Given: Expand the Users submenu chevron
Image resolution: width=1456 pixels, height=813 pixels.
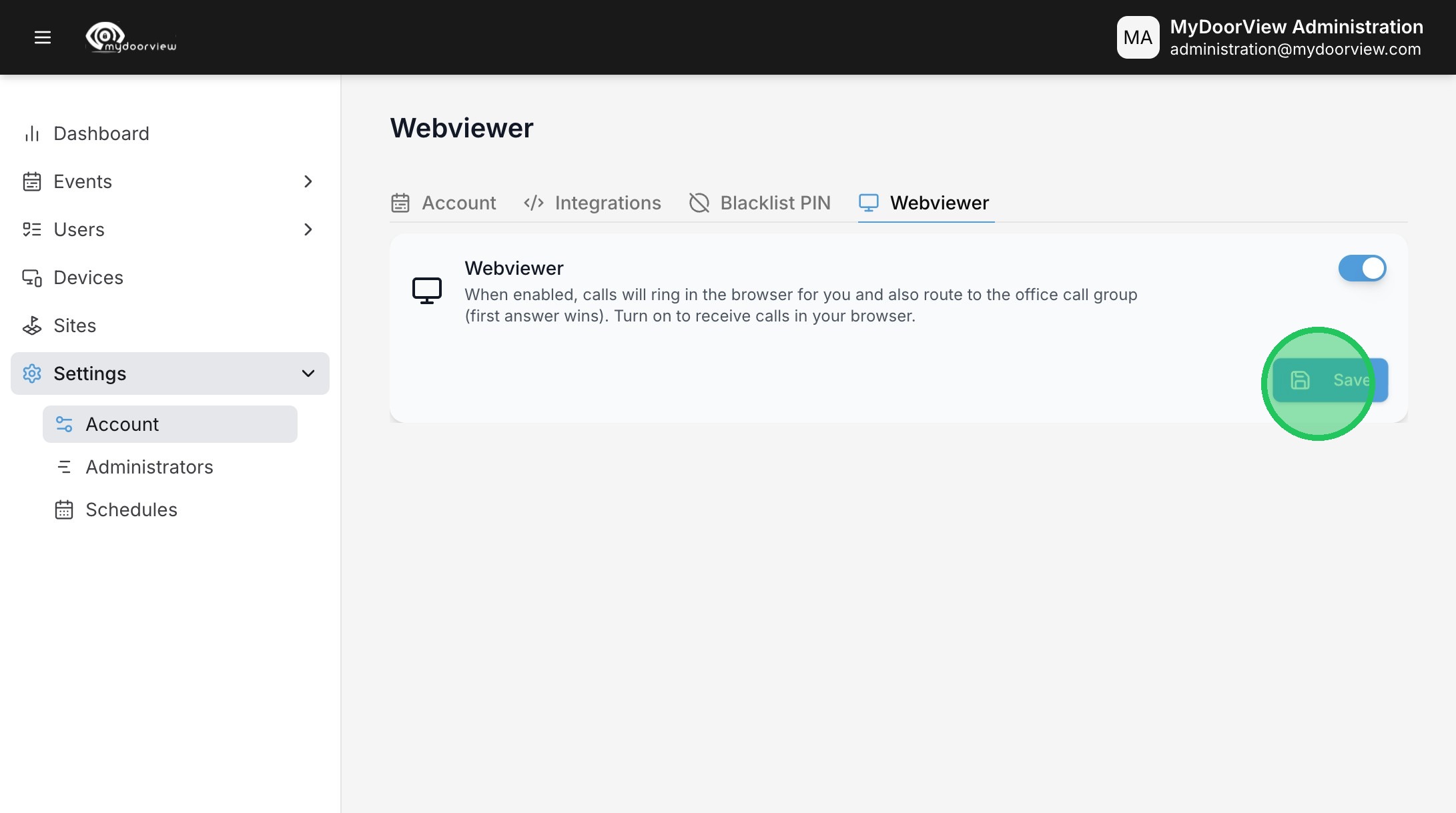Looking at the screenshot, I should click(x=308, y=229).
